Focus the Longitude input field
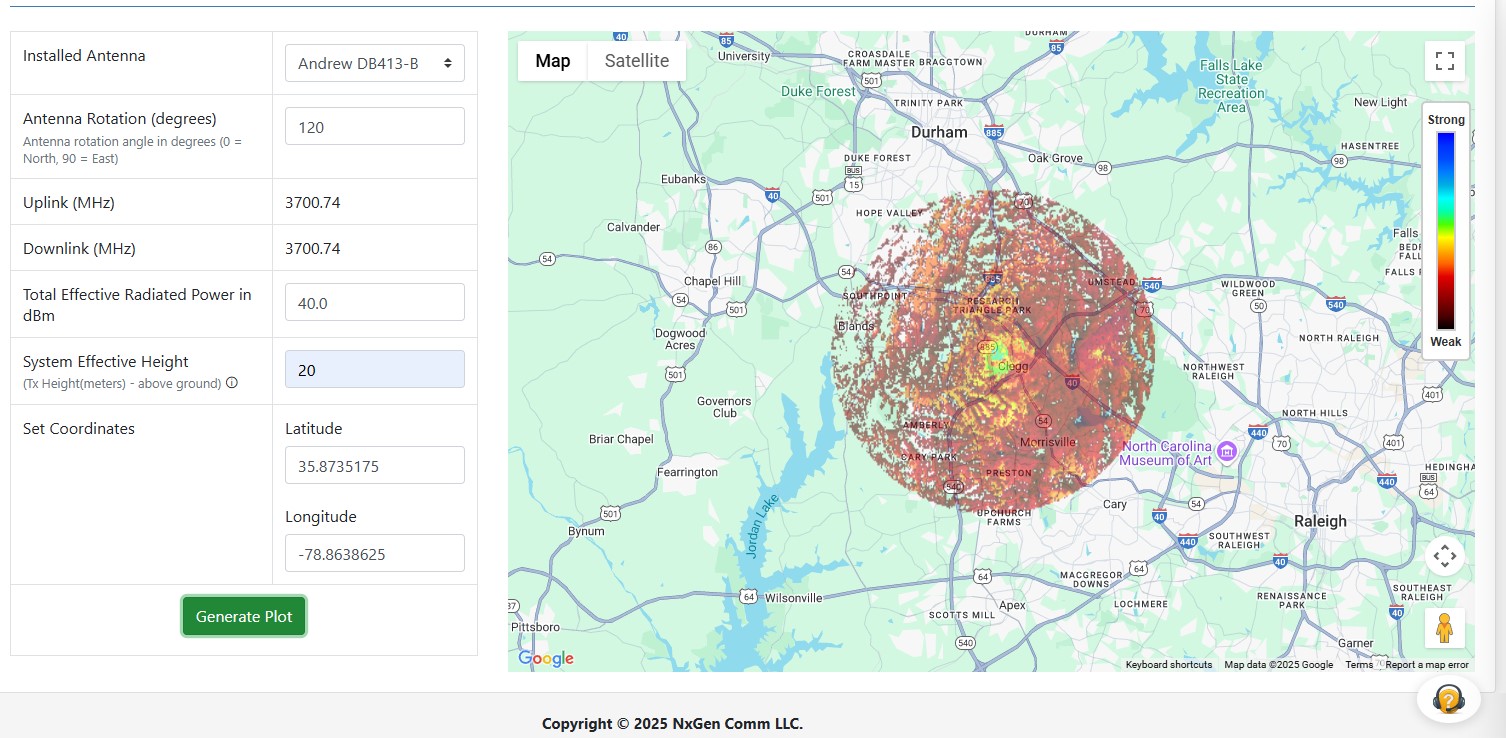 pos(375,553)
